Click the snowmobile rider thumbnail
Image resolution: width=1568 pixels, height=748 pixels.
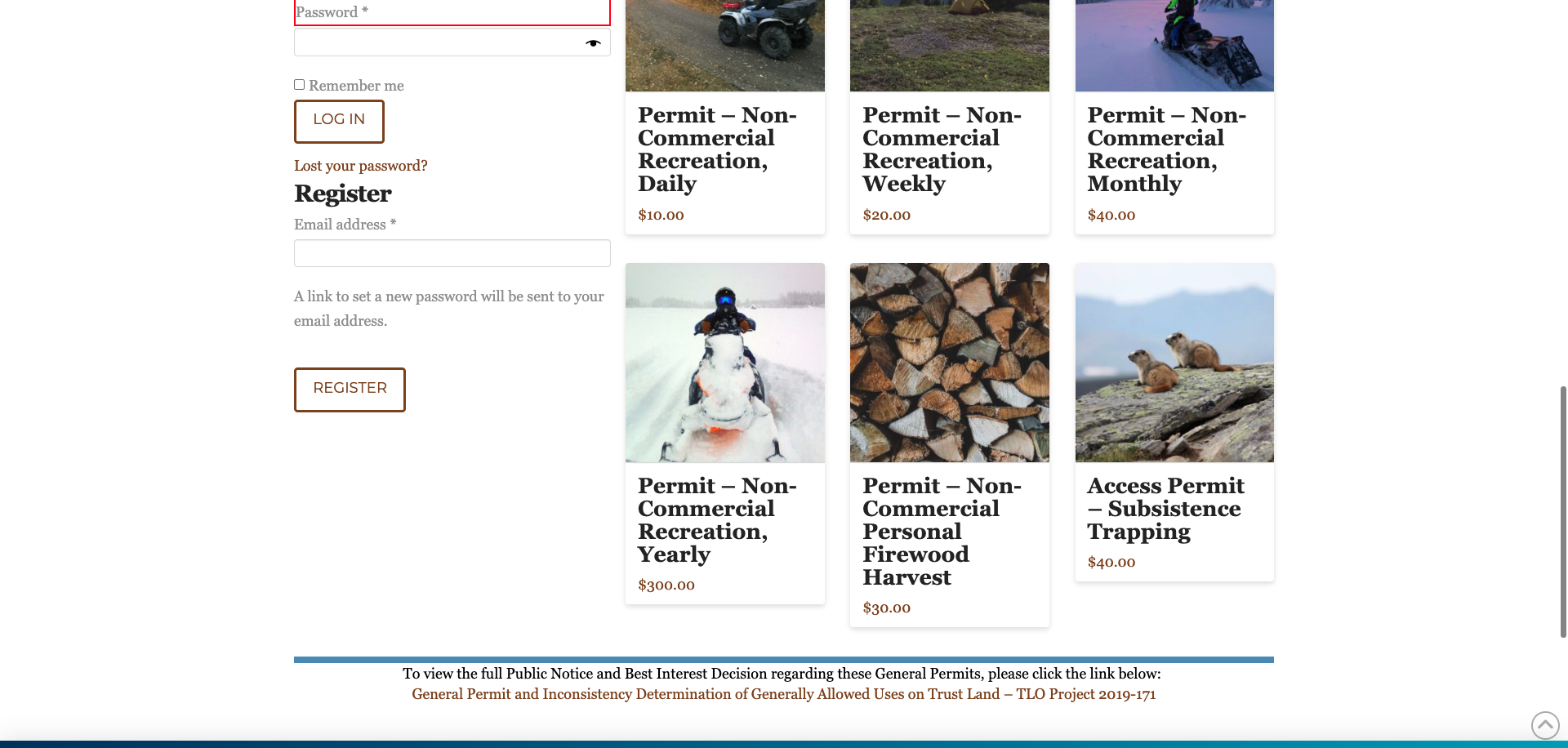pos(724,362)
